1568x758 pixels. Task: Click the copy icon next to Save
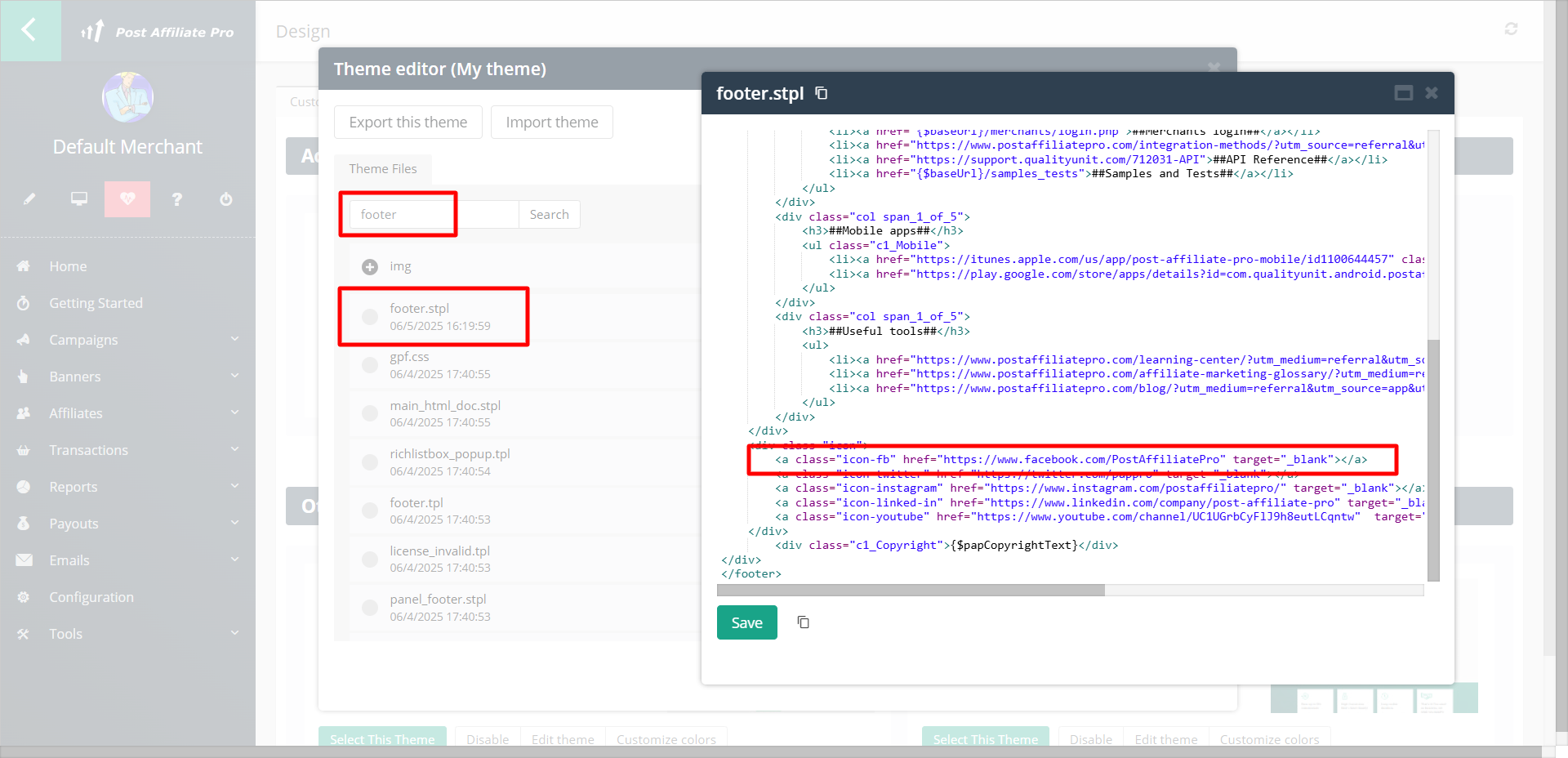[804, 622]
